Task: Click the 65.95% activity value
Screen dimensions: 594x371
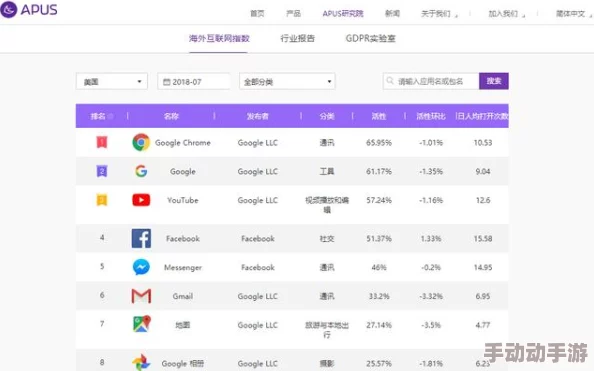Action: [379, 143]
